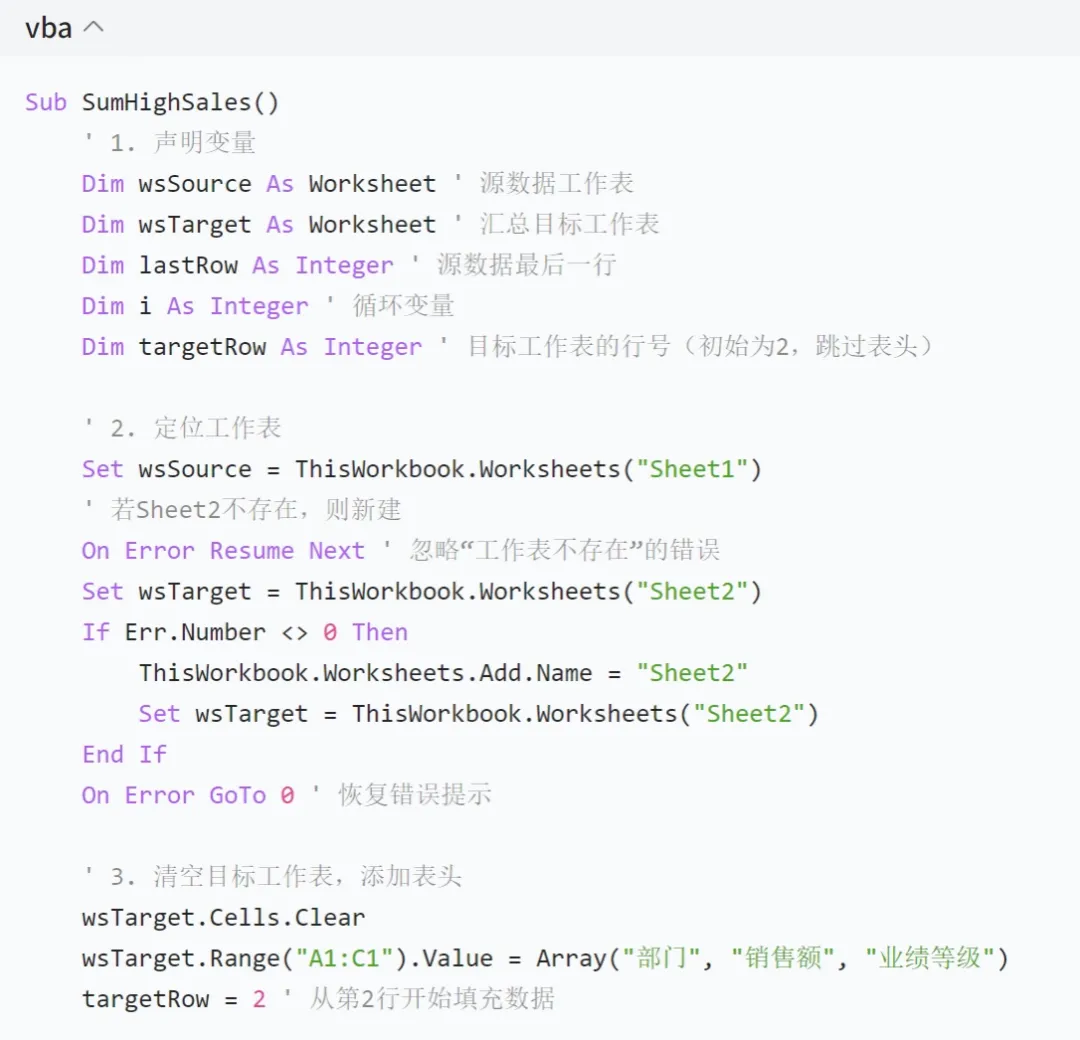Click the "Sheet1" string literal
Image resolution: width=1080 pixels, height=1040 pixels.
point(692,469)
